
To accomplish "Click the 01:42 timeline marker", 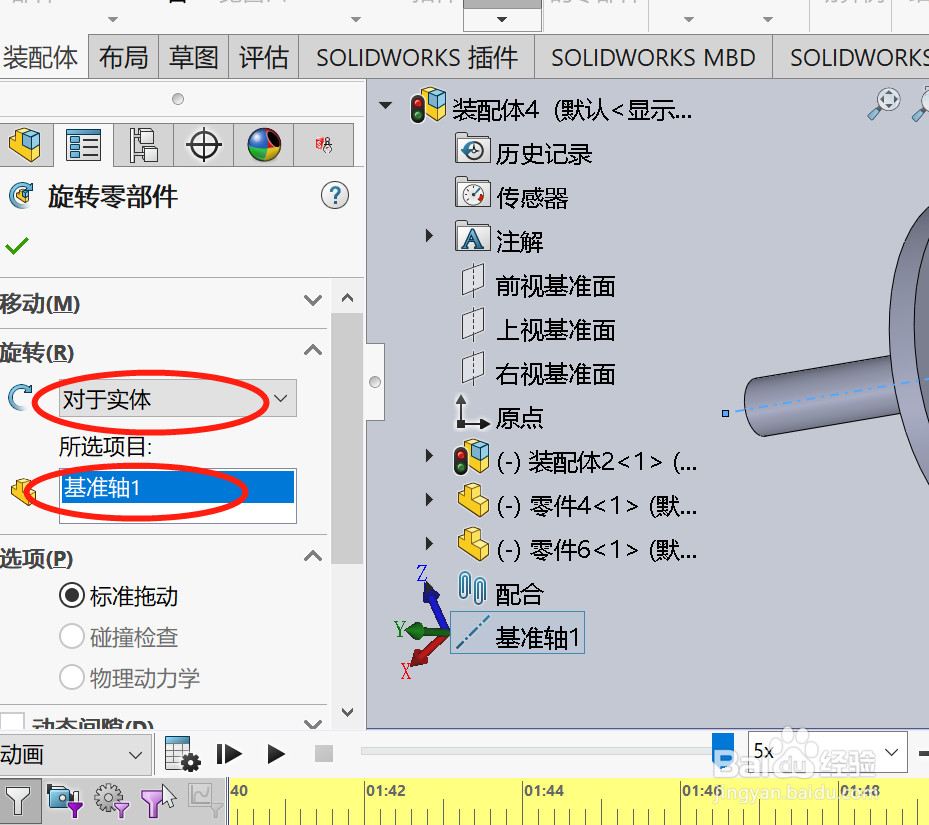I will (386, 791).
